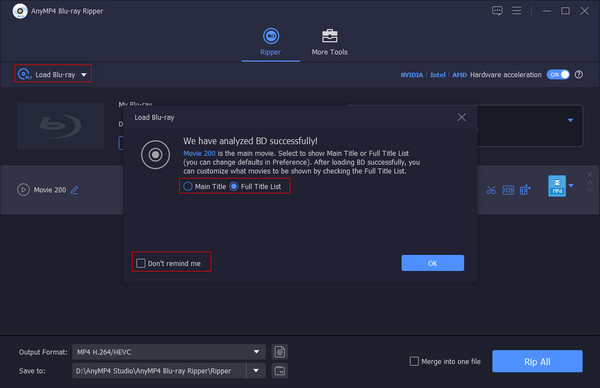Expand the MP4 format icon dropdown
Screen dimensions: 600x388
(571, 186)
